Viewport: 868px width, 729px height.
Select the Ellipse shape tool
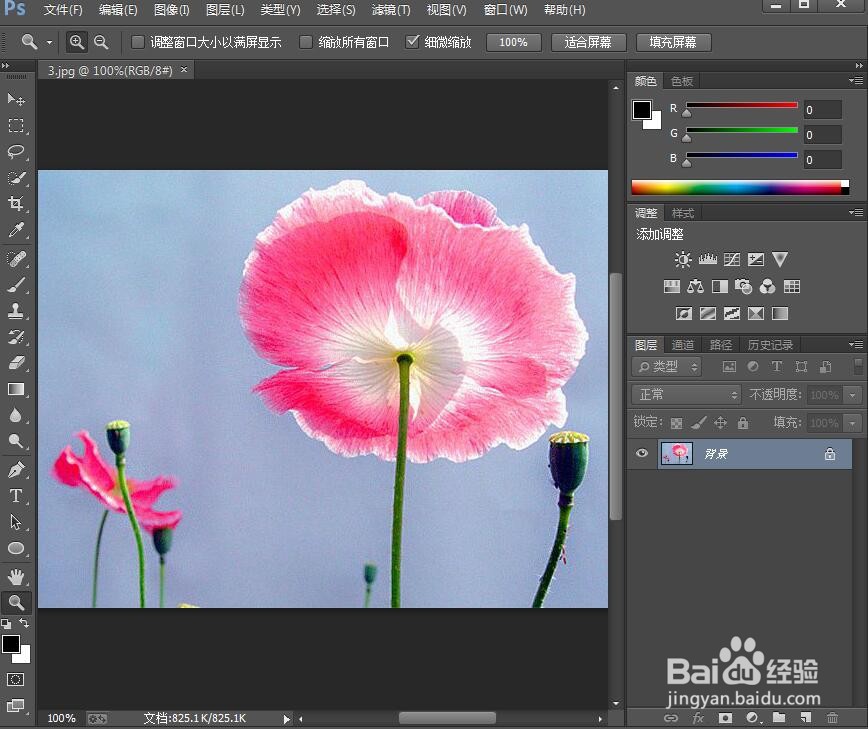tap(16, 548)
